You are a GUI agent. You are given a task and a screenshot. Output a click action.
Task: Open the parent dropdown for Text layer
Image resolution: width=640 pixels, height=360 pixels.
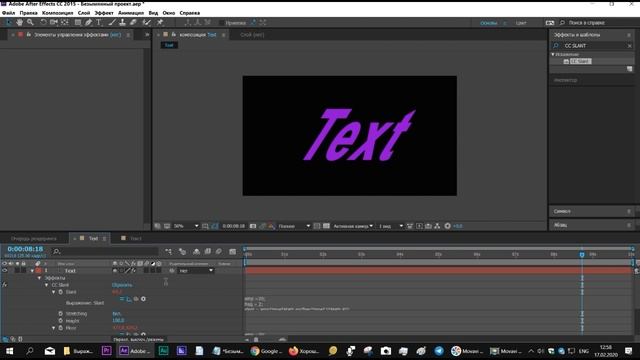click(196, 271)
